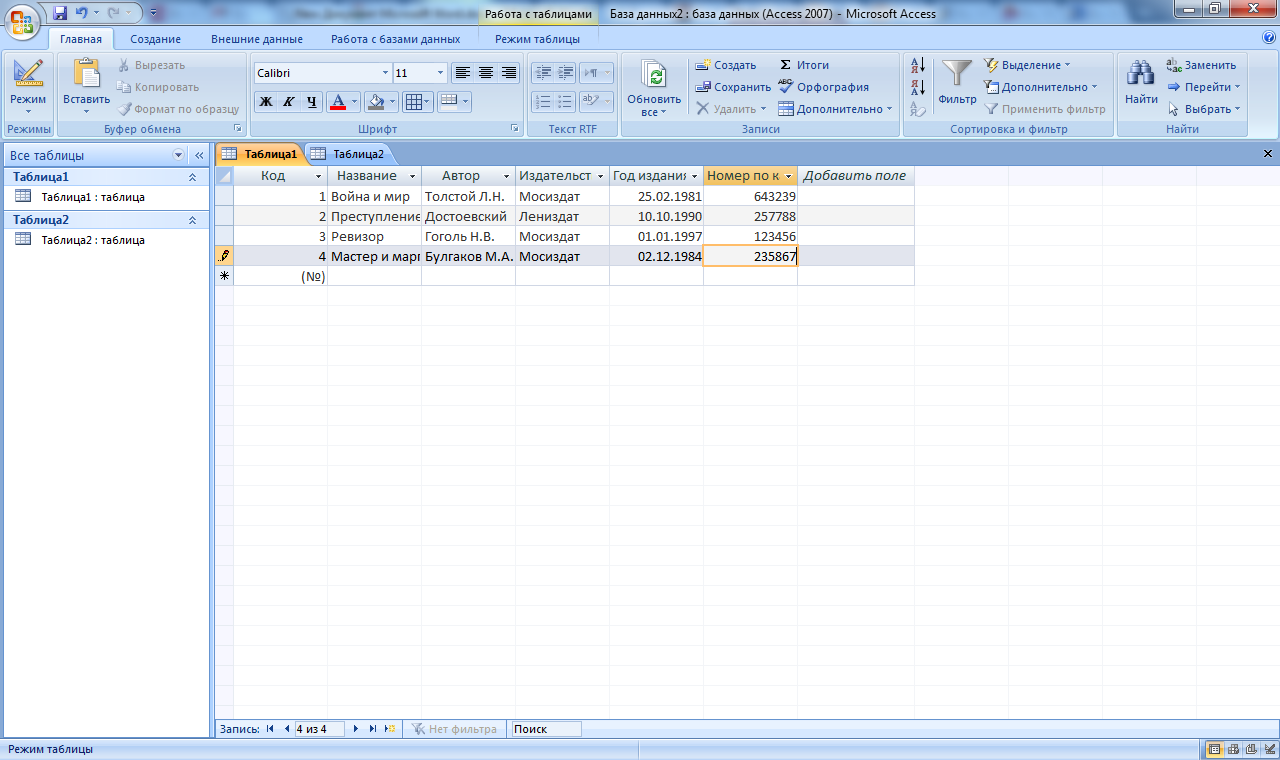Open the Calibri font name combo box

tap(322, 73)
